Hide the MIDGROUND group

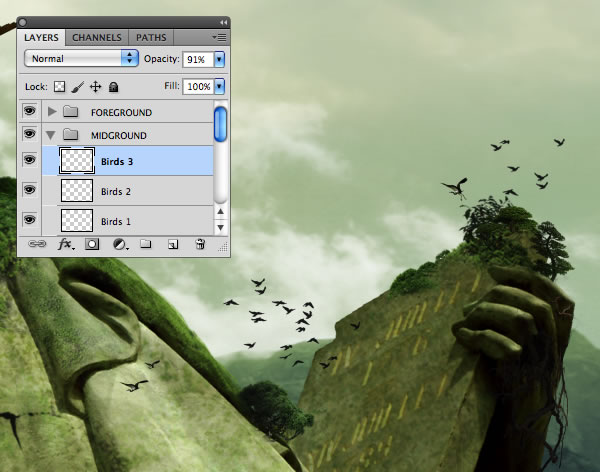29,134
